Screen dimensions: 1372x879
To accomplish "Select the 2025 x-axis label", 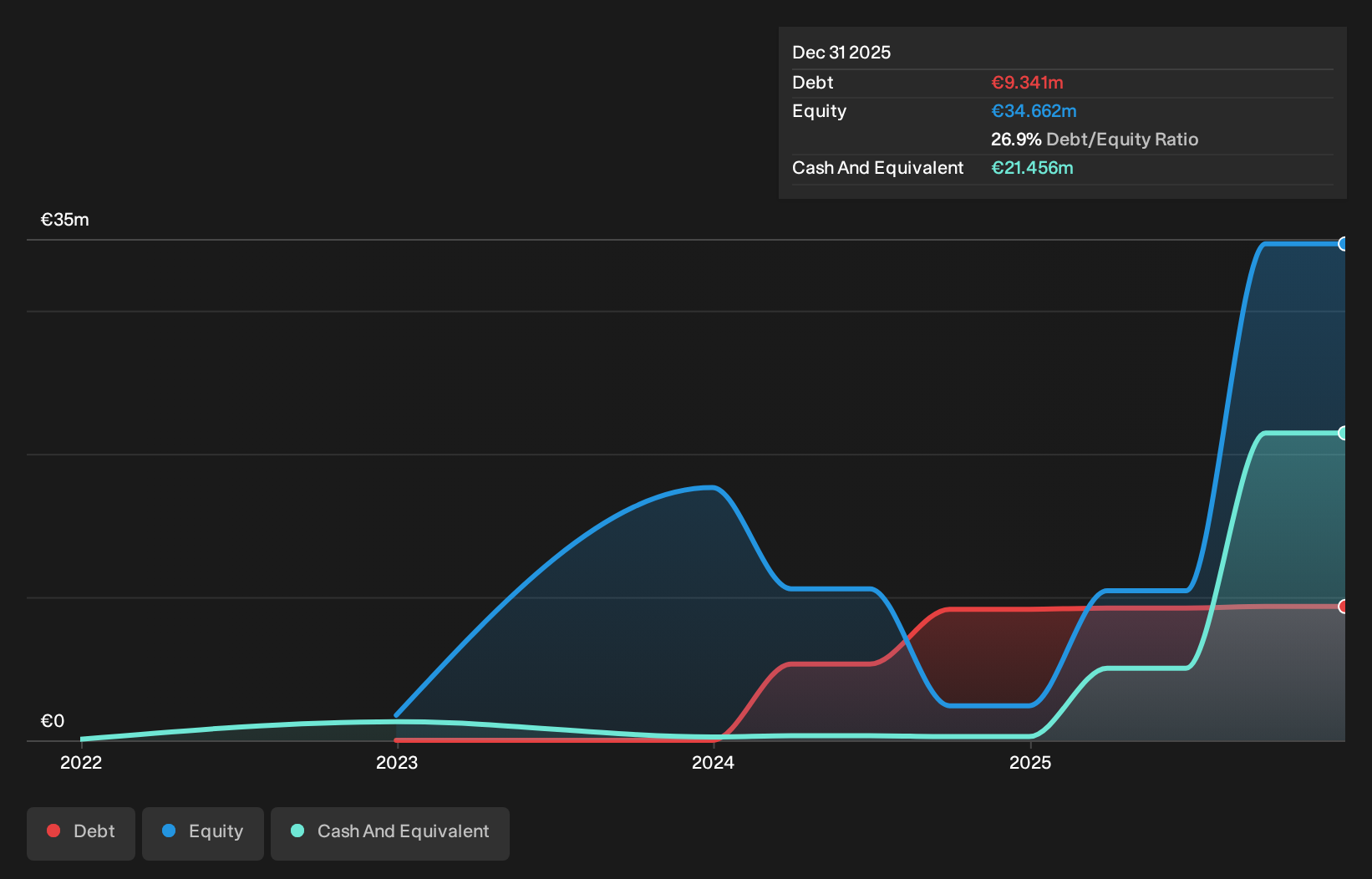I will 1030,762.
